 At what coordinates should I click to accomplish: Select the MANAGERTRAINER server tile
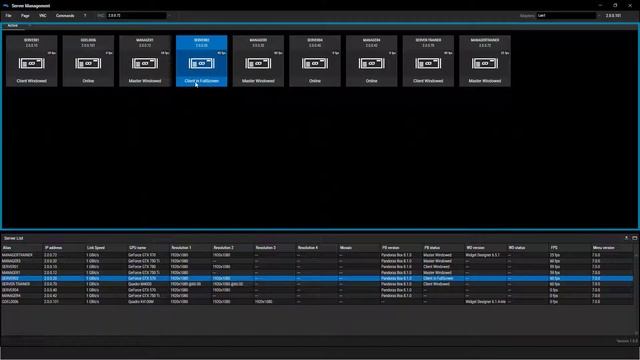(485, 61)
